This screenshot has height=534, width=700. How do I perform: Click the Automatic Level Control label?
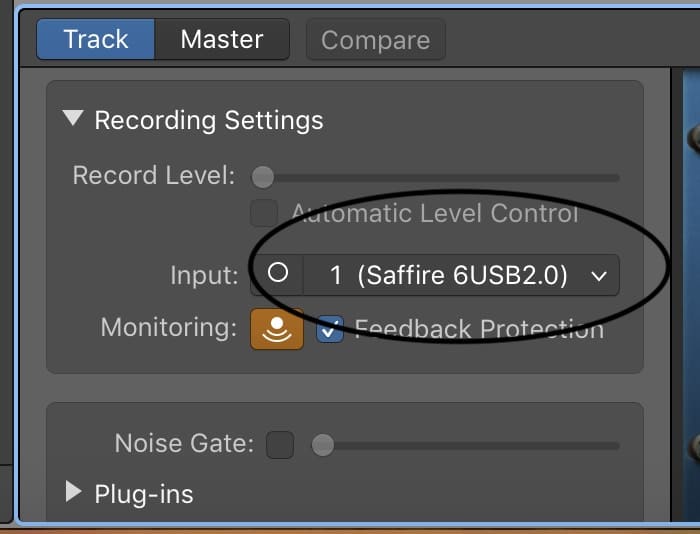pos(435,213)
